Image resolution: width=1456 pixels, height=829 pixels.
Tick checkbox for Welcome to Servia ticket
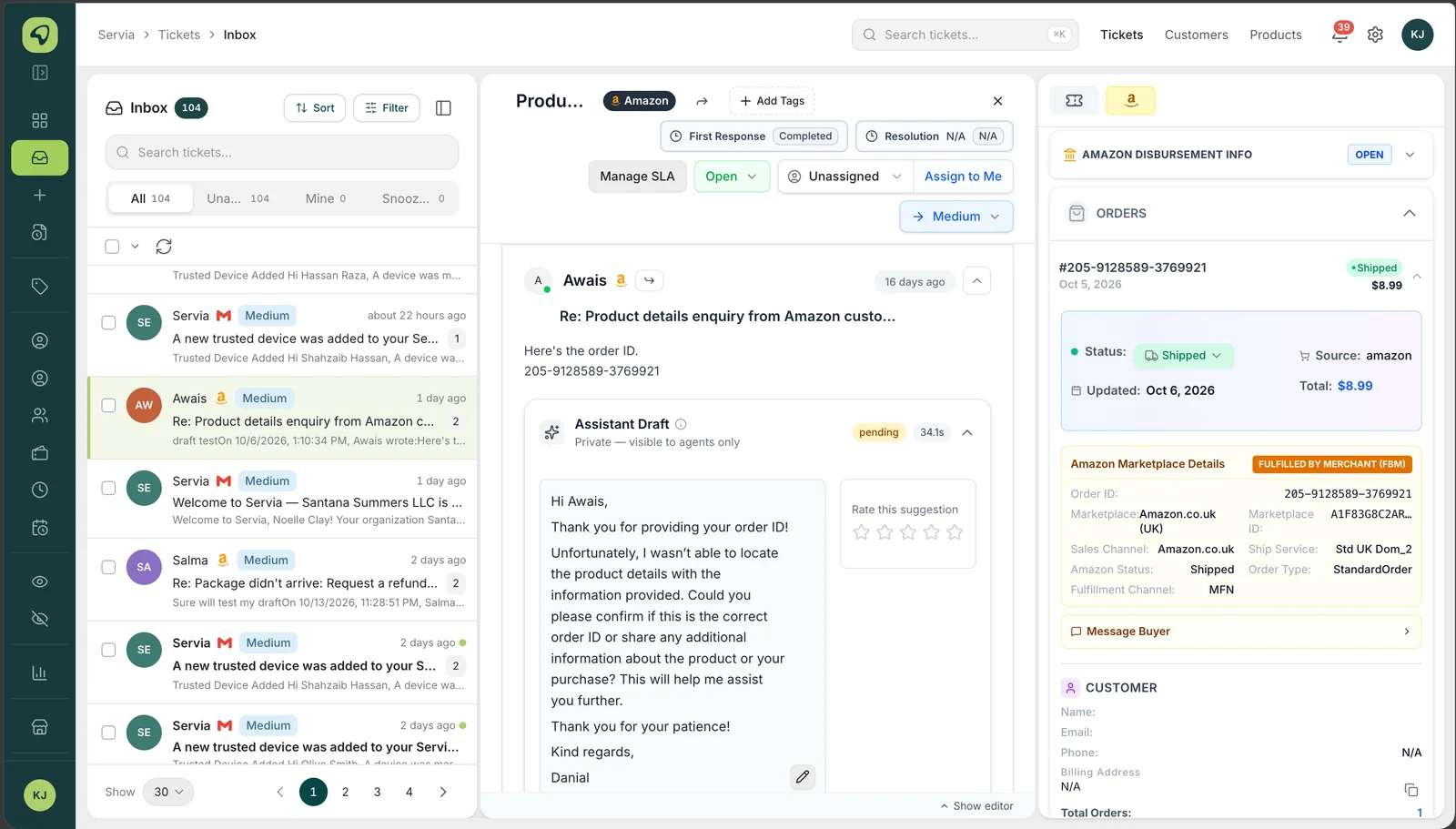[x=108, y=488]
